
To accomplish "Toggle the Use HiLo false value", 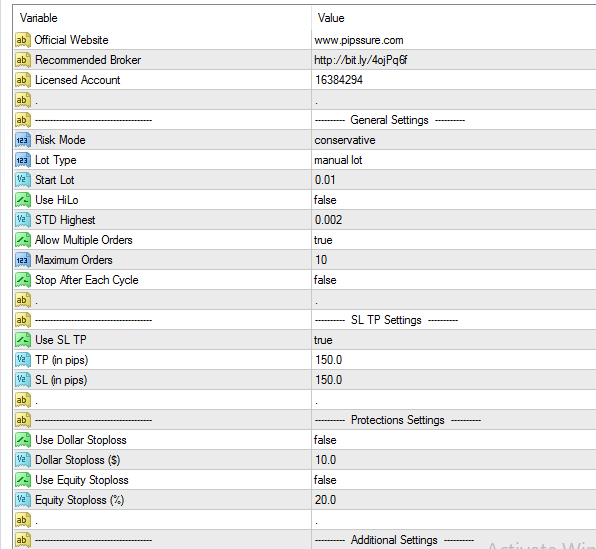I will pyautogui.click(x=454, y=200).
